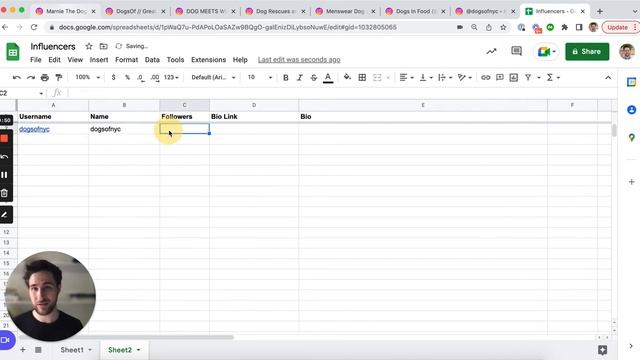Screen dimensions: 640x360
Task: Open the text color picker
Action: pyautogui.click(x=328, y=78)
